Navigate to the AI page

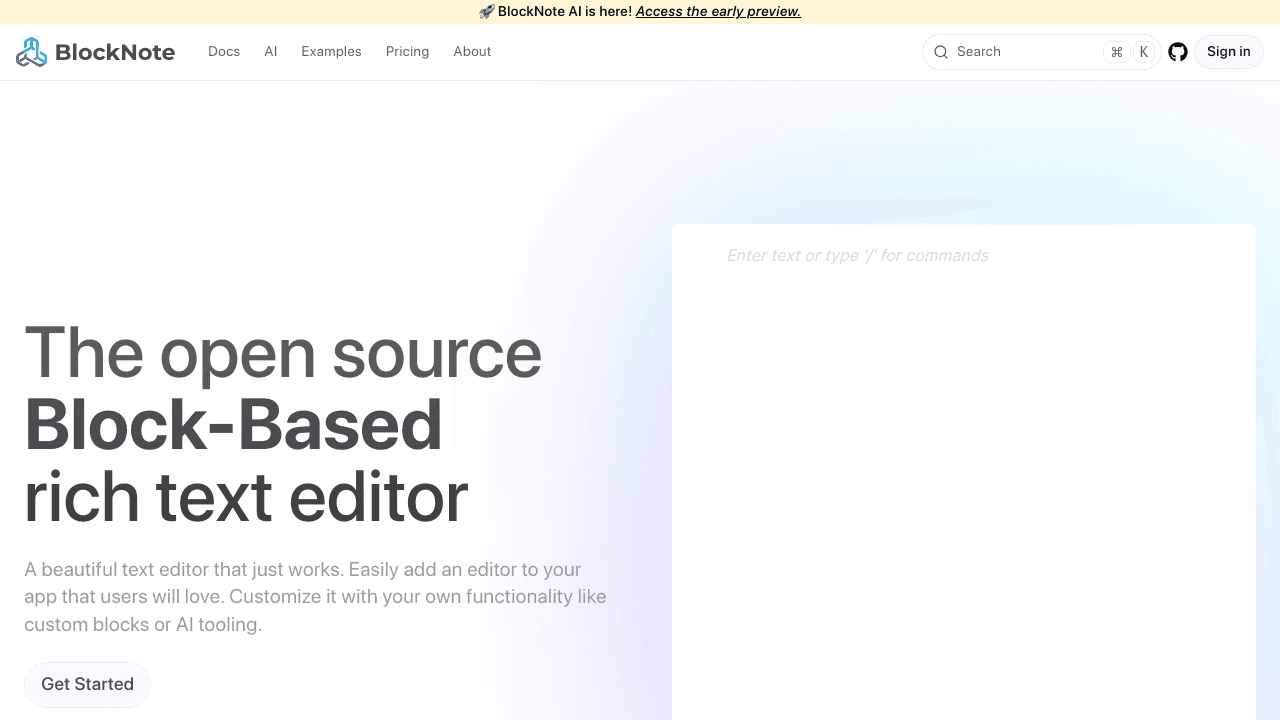pos(270,51)
